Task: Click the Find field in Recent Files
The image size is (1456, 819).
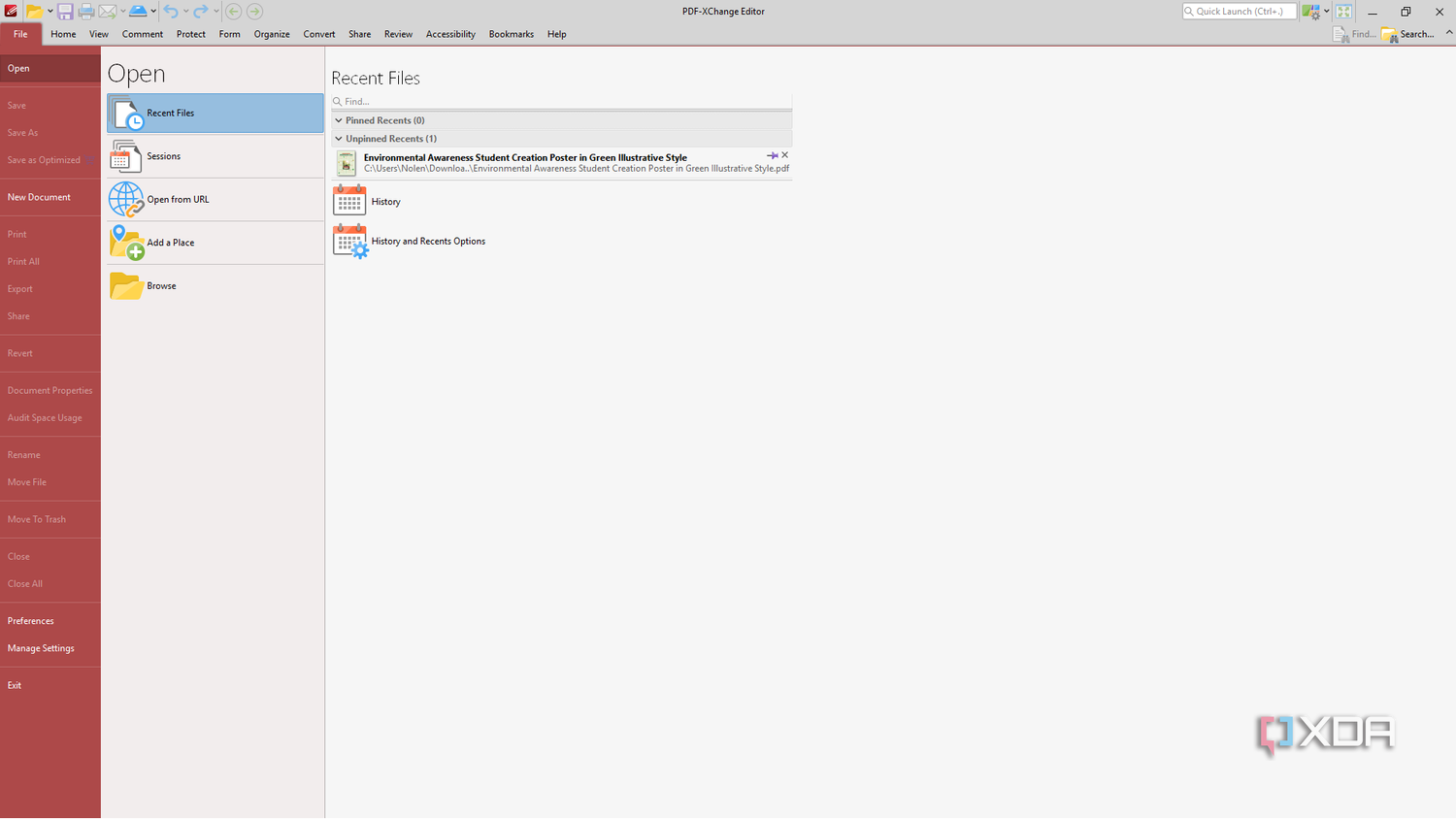Action: click(x=561, y=101)
